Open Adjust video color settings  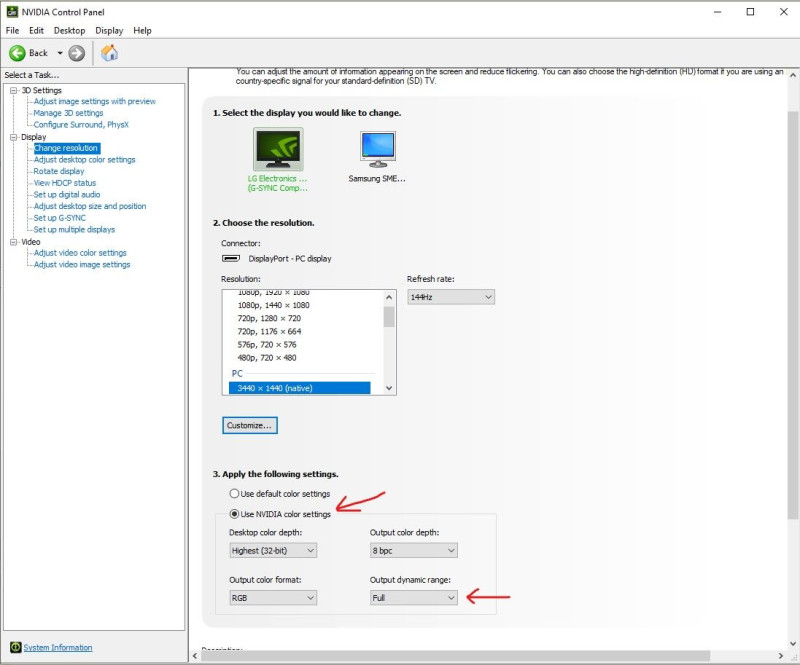coord(80,253)
